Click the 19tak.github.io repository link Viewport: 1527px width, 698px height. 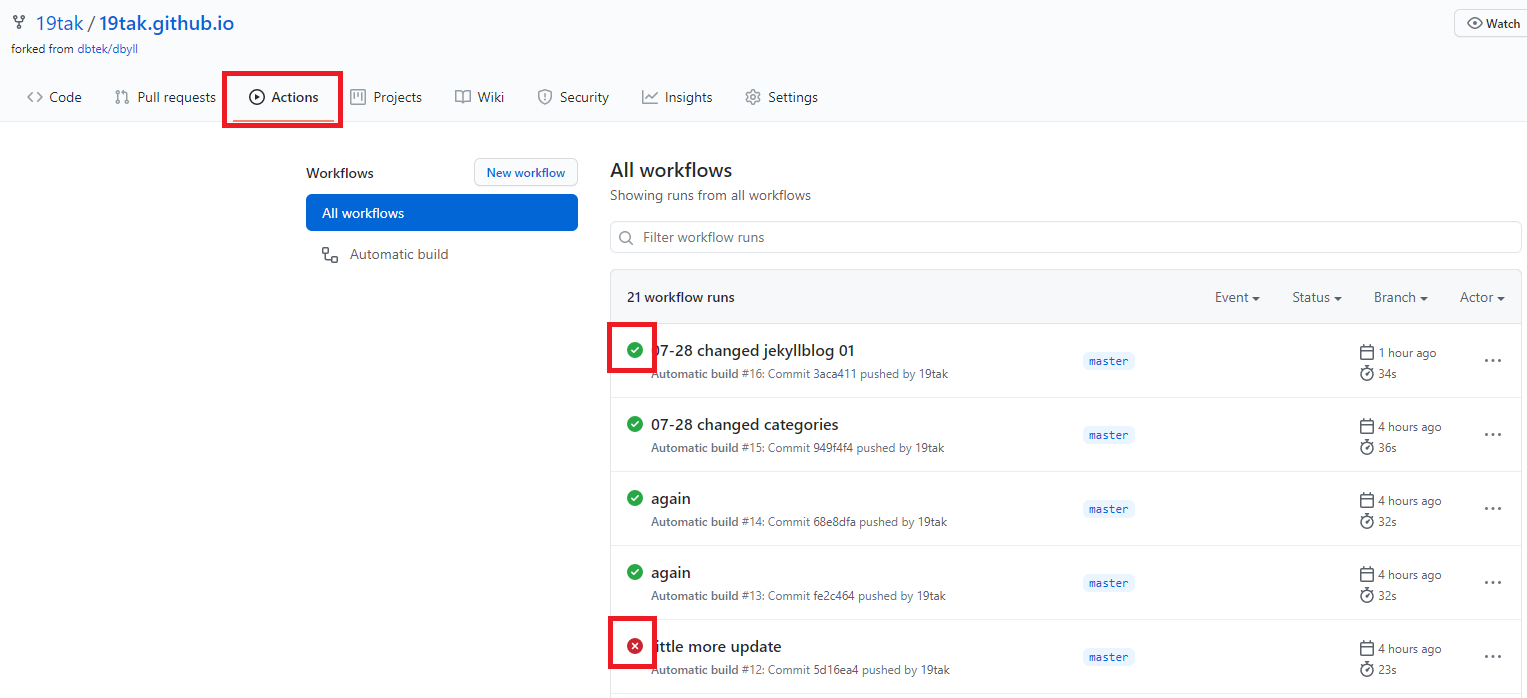[166, 23]
